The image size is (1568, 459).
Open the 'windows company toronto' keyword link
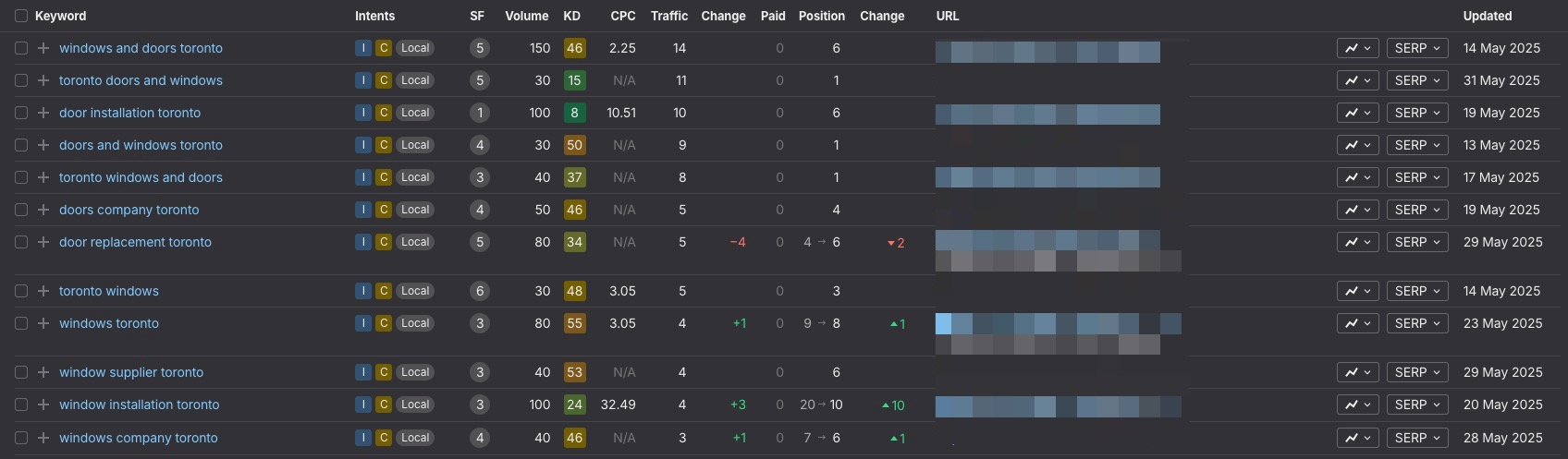tap(139, 438)
